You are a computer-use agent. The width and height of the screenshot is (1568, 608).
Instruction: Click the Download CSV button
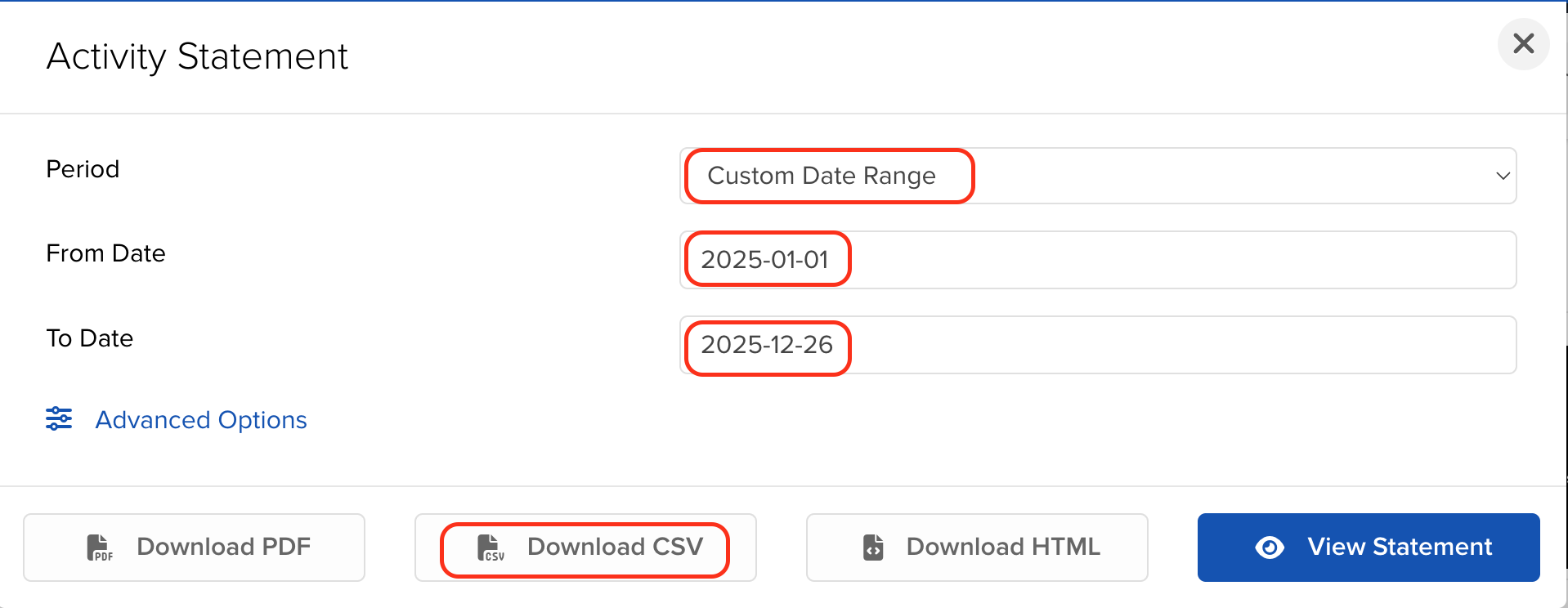(x=585, y=548)
